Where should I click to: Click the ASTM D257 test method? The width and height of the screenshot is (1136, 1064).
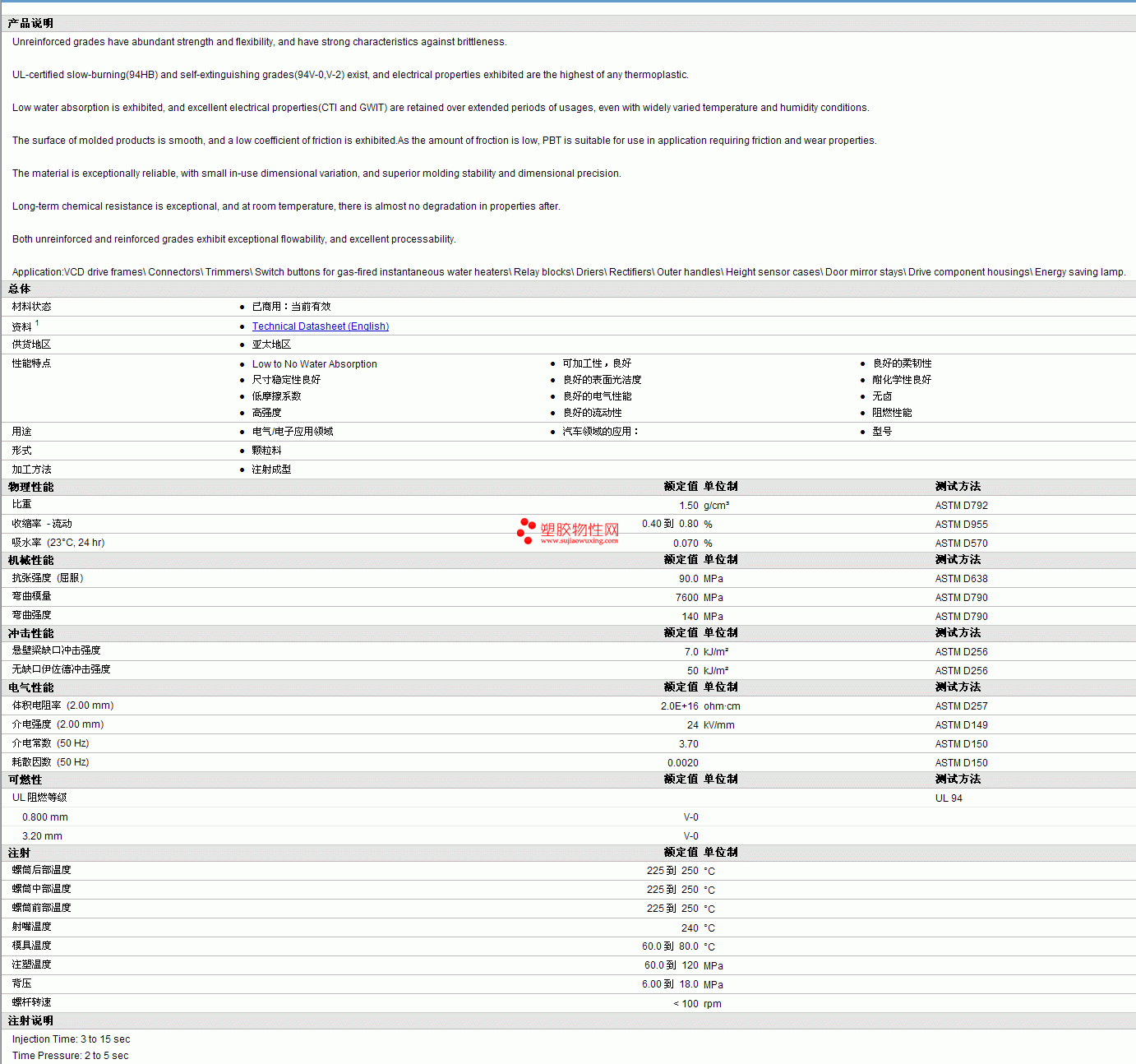point(962,706)
